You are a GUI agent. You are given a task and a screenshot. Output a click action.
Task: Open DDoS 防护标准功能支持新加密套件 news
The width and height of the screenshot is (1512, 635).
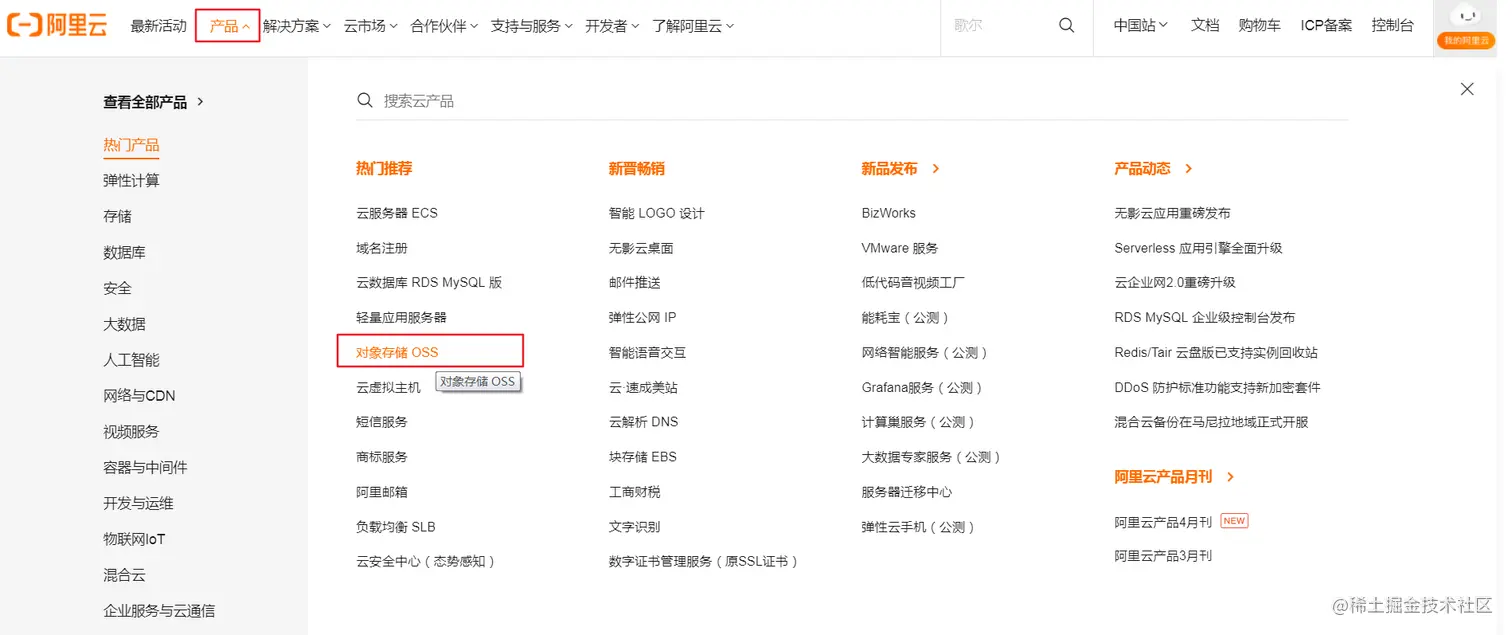point(1218,387)
